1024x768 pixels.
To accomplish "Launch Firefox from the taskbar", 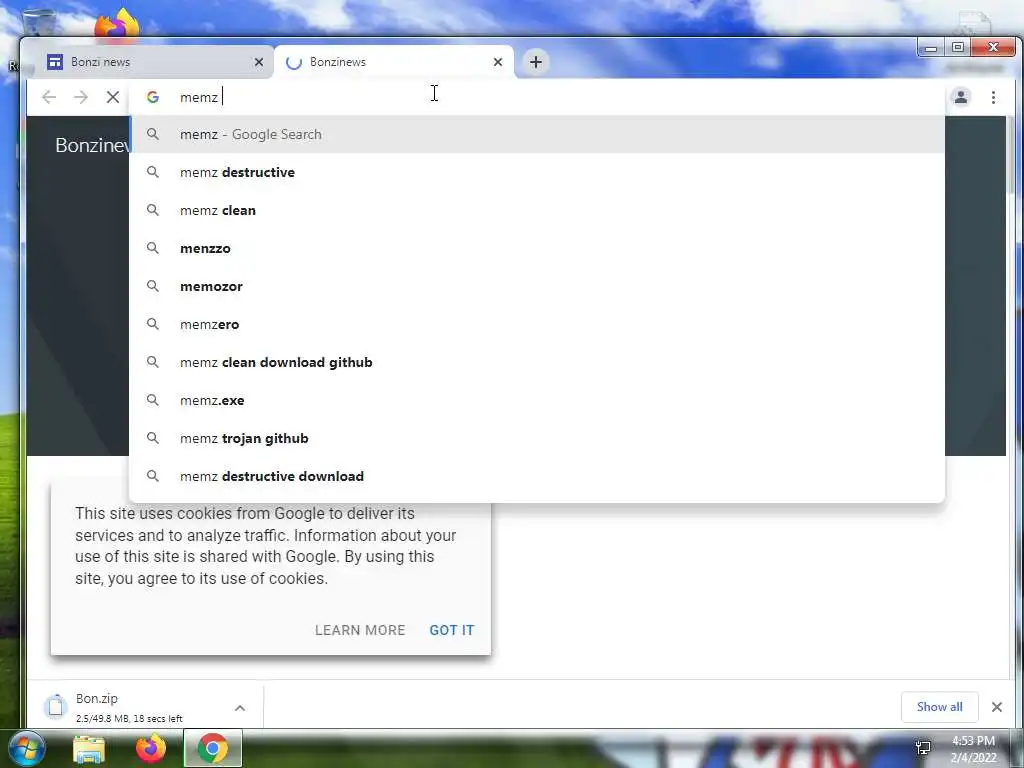I will coord(151,748).
